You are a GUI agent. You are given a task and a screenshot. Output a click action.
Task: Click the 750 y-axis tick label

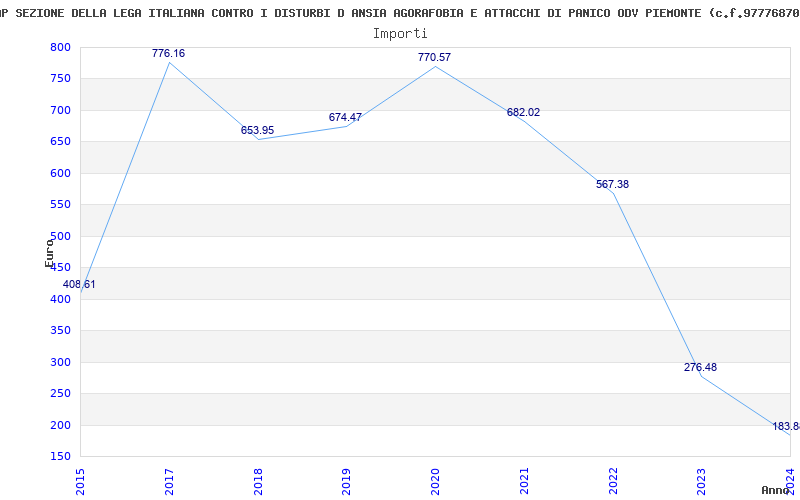coord(60,79)
